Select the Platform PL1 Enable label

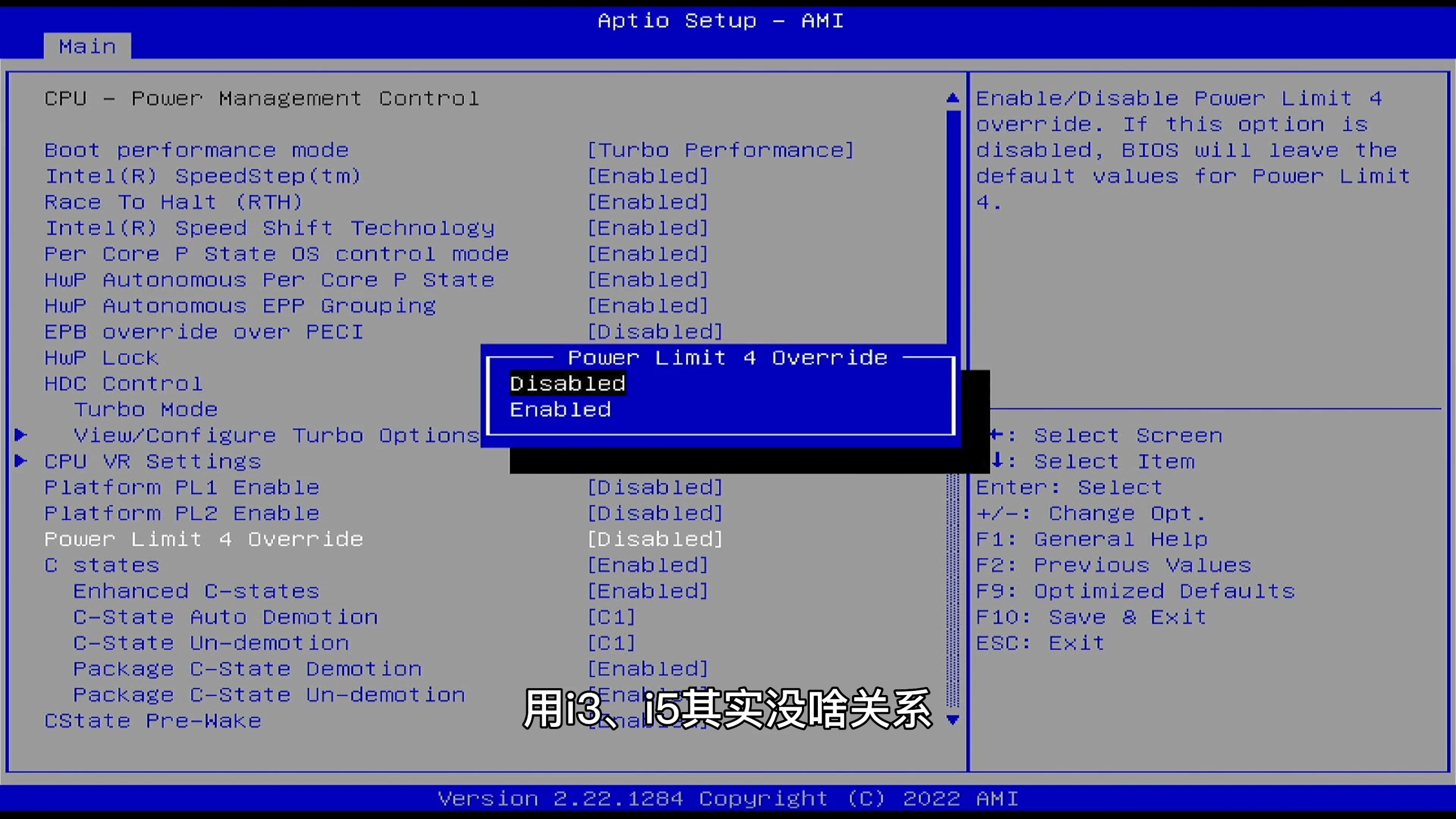(x=182, y=487)
